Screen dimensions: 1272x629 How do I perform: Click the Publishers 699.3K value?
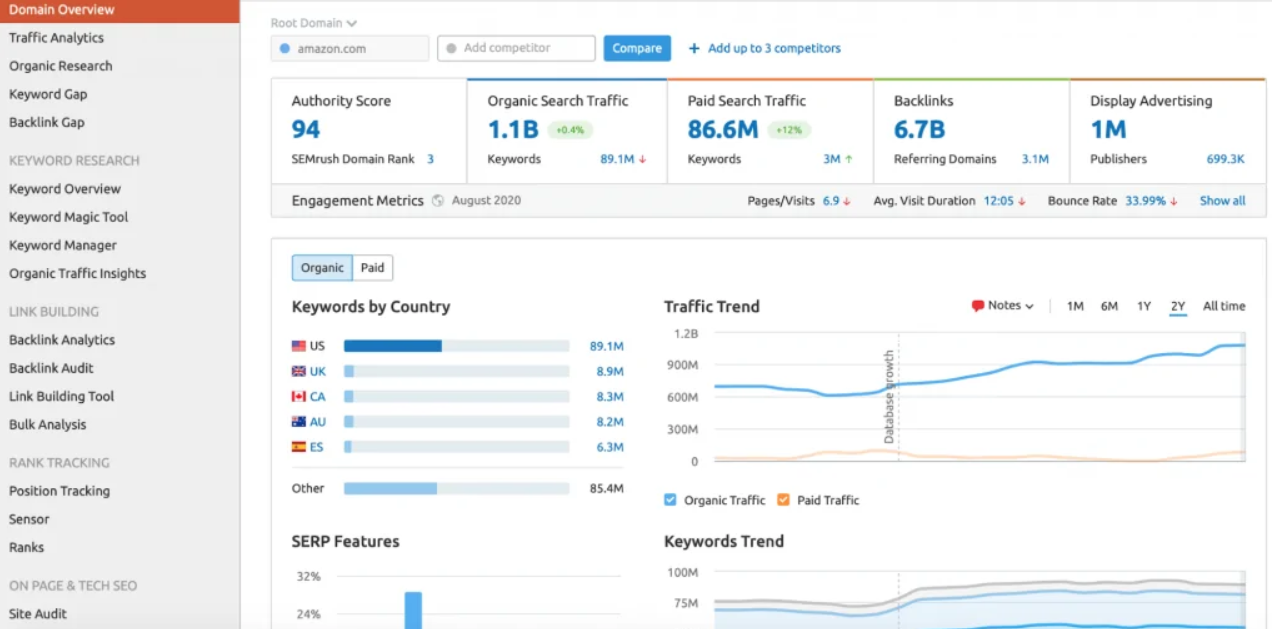click(1226, 159)
